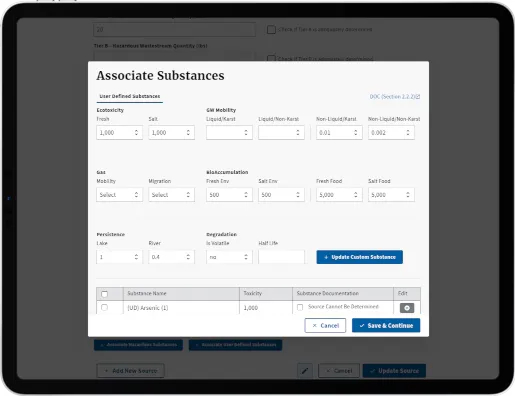Image resolution: width=515 pixels, height=396 pixels.
Task: Click Update Custom Substance button
Action: (359, 257)
